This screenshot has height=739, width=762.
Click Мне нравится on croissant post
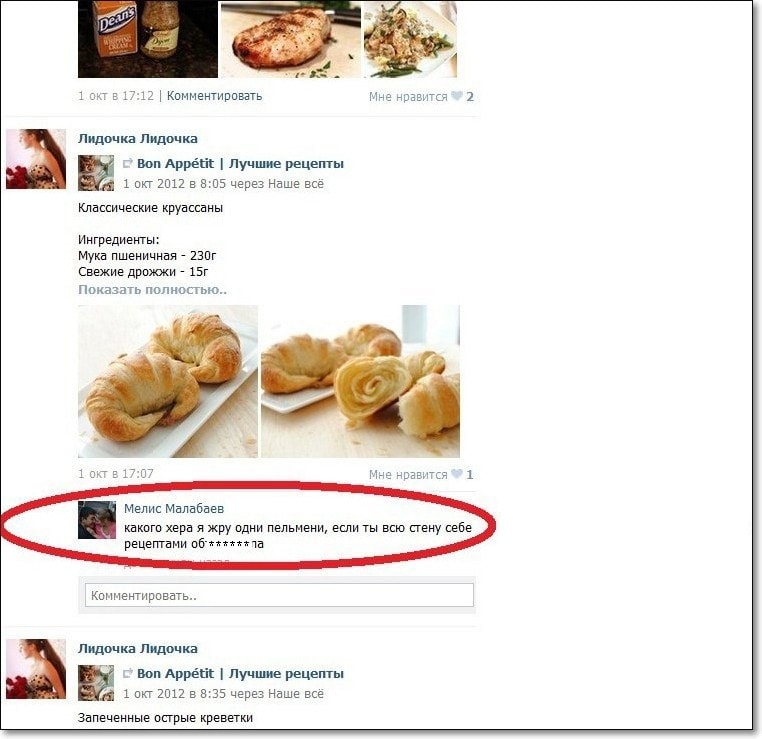408,474
